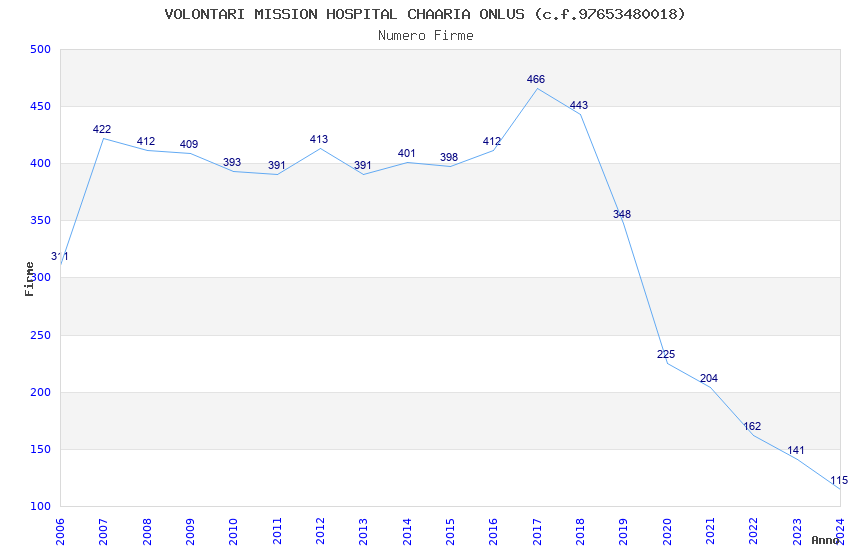Click the 409 value label

(189, 144)
